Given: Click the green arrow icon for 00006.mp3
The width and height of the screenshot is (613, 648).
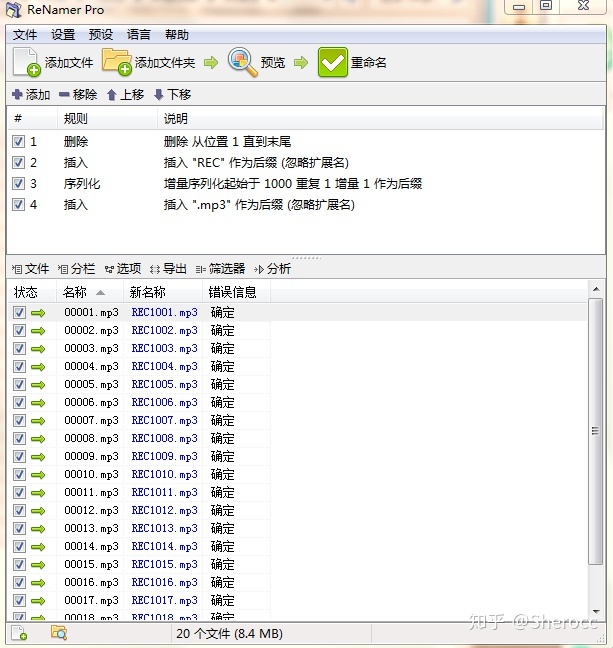Looking at the screenshot, I should tap(38, 403).
